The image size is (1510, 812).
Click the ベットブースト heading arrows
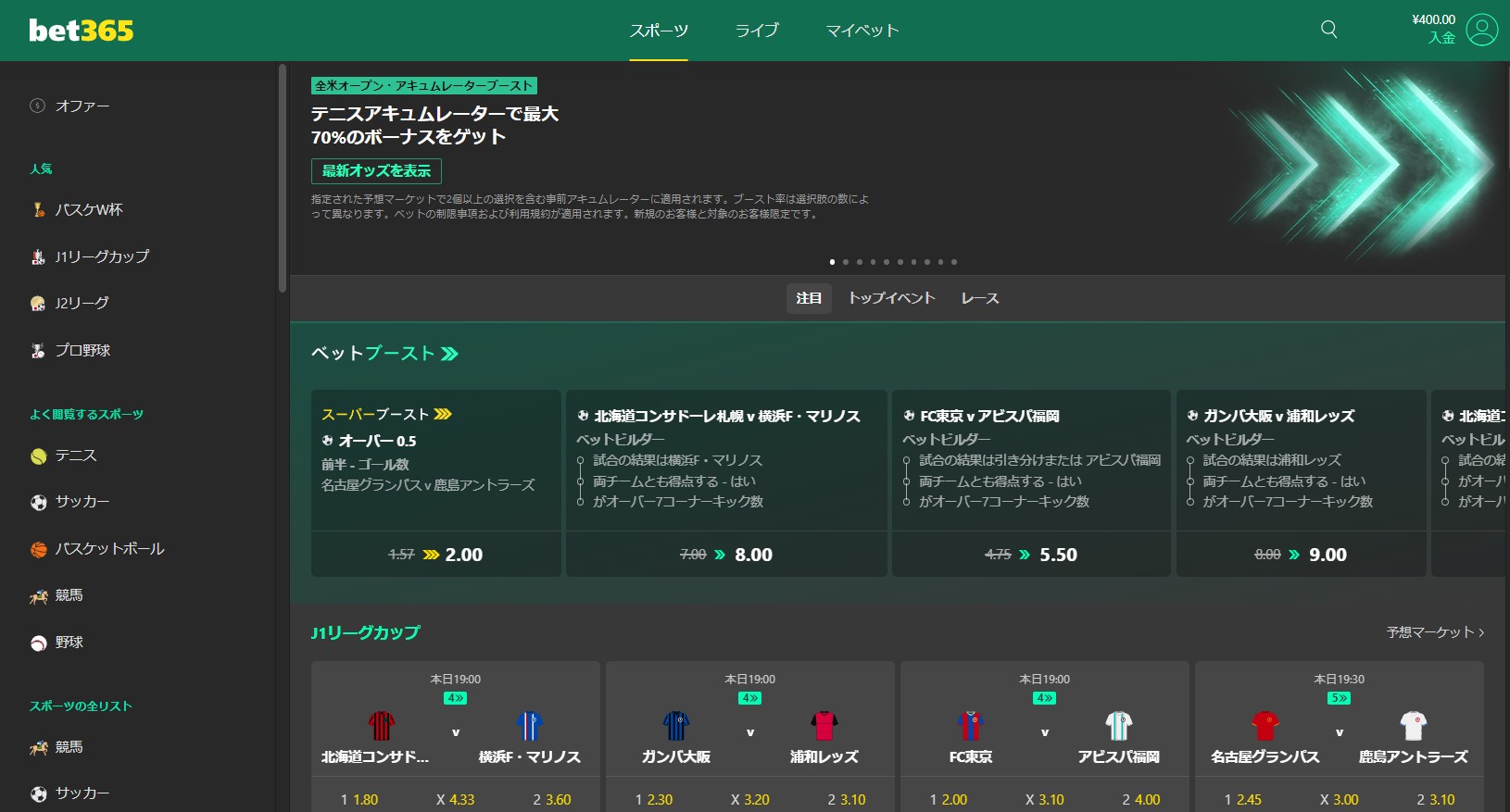click(x=449, y=354)
